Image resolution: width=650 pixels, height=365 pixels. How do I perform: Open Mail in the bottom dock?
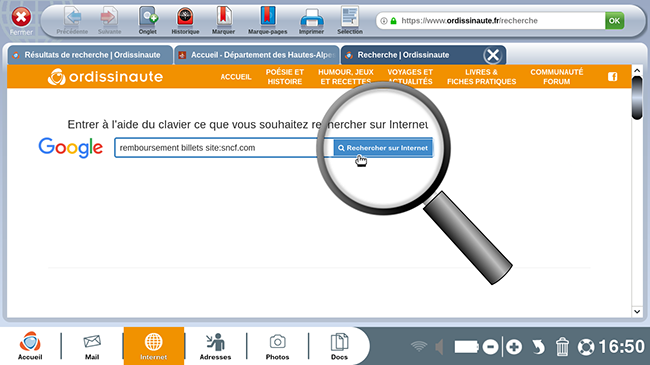92,346
